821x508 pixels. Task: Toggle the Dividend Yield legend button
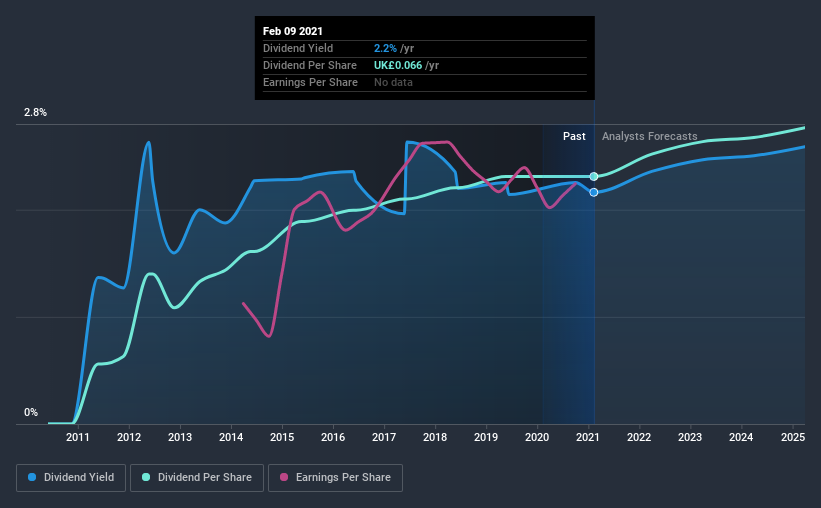71,478
